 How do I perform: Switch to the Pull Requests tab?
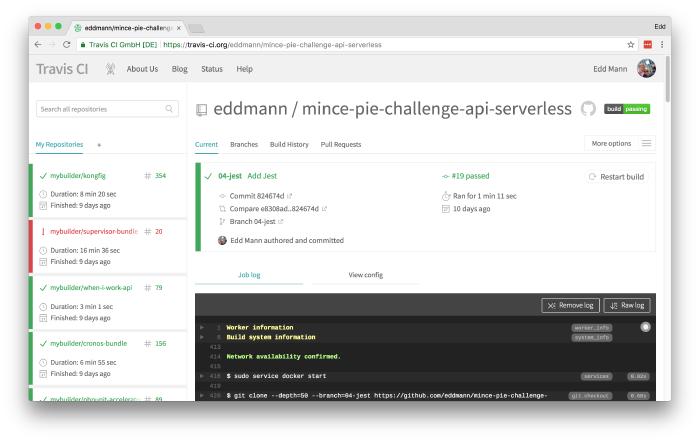click(341, 145)
